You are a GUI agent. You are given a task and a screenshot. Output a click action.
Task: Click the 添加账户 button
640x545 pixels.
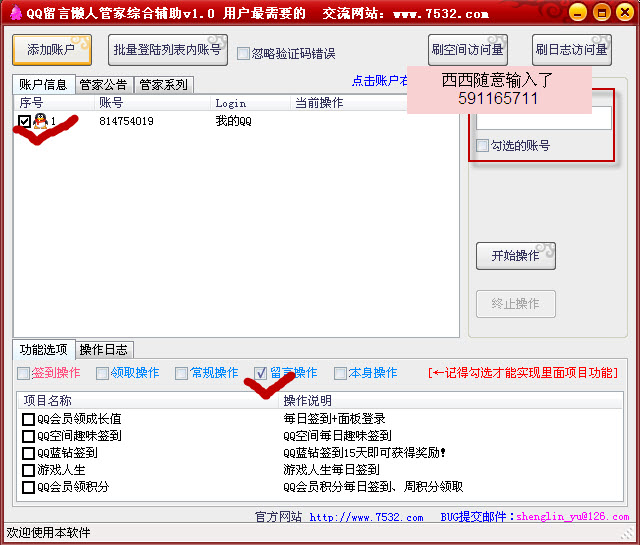click(x=52, y=50)
